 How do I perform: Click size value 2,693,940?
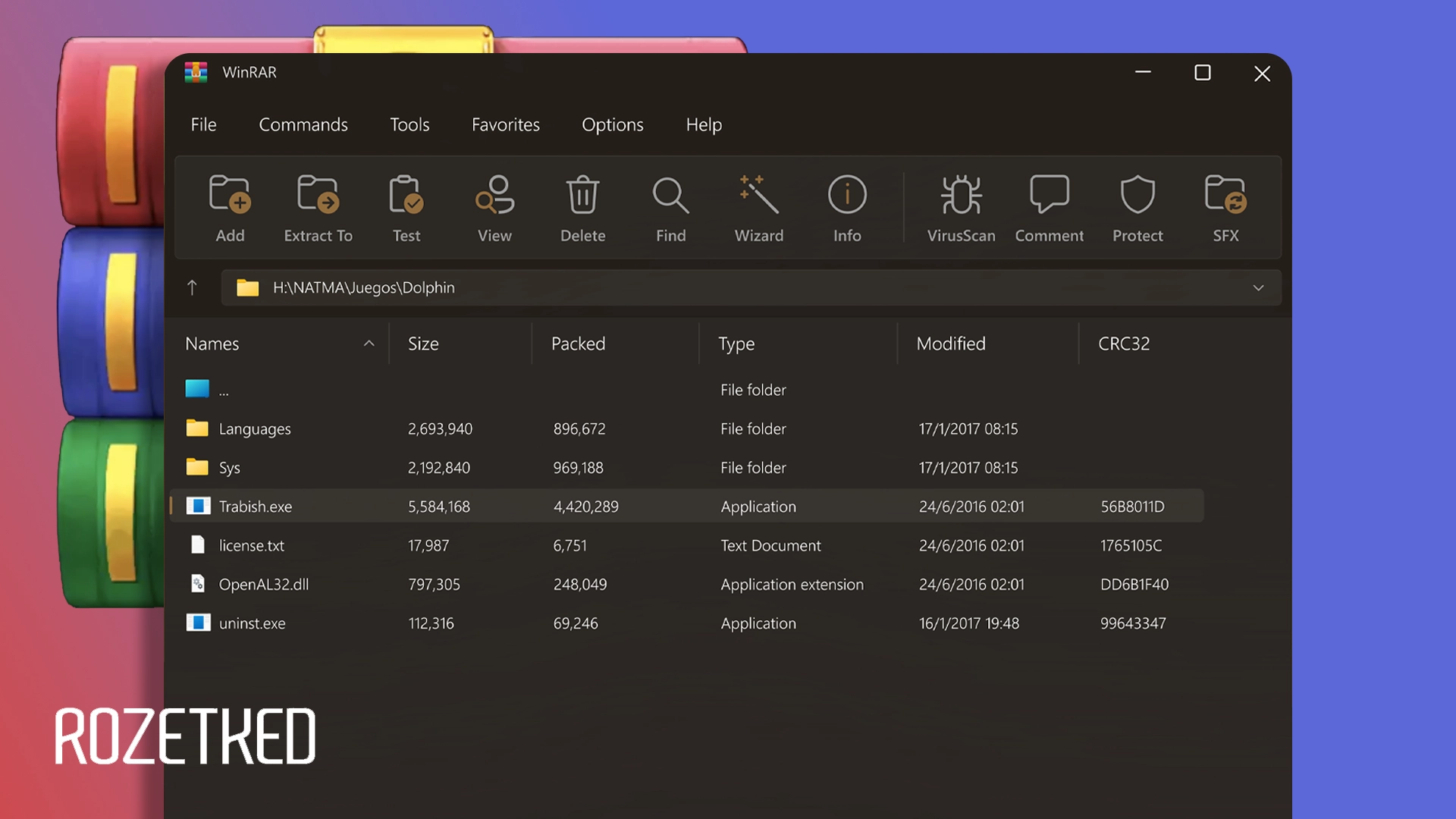tap(440, 428)
